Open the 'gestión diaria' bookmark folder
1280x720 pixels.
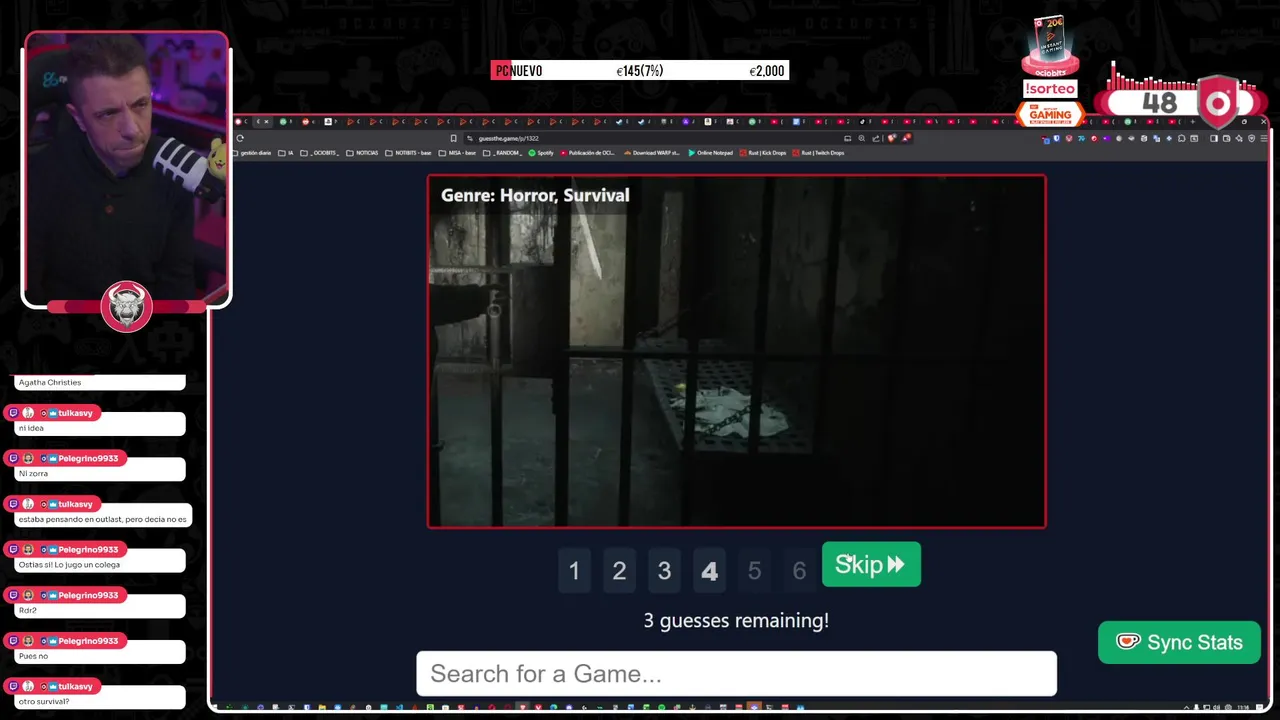coord(252,153)
